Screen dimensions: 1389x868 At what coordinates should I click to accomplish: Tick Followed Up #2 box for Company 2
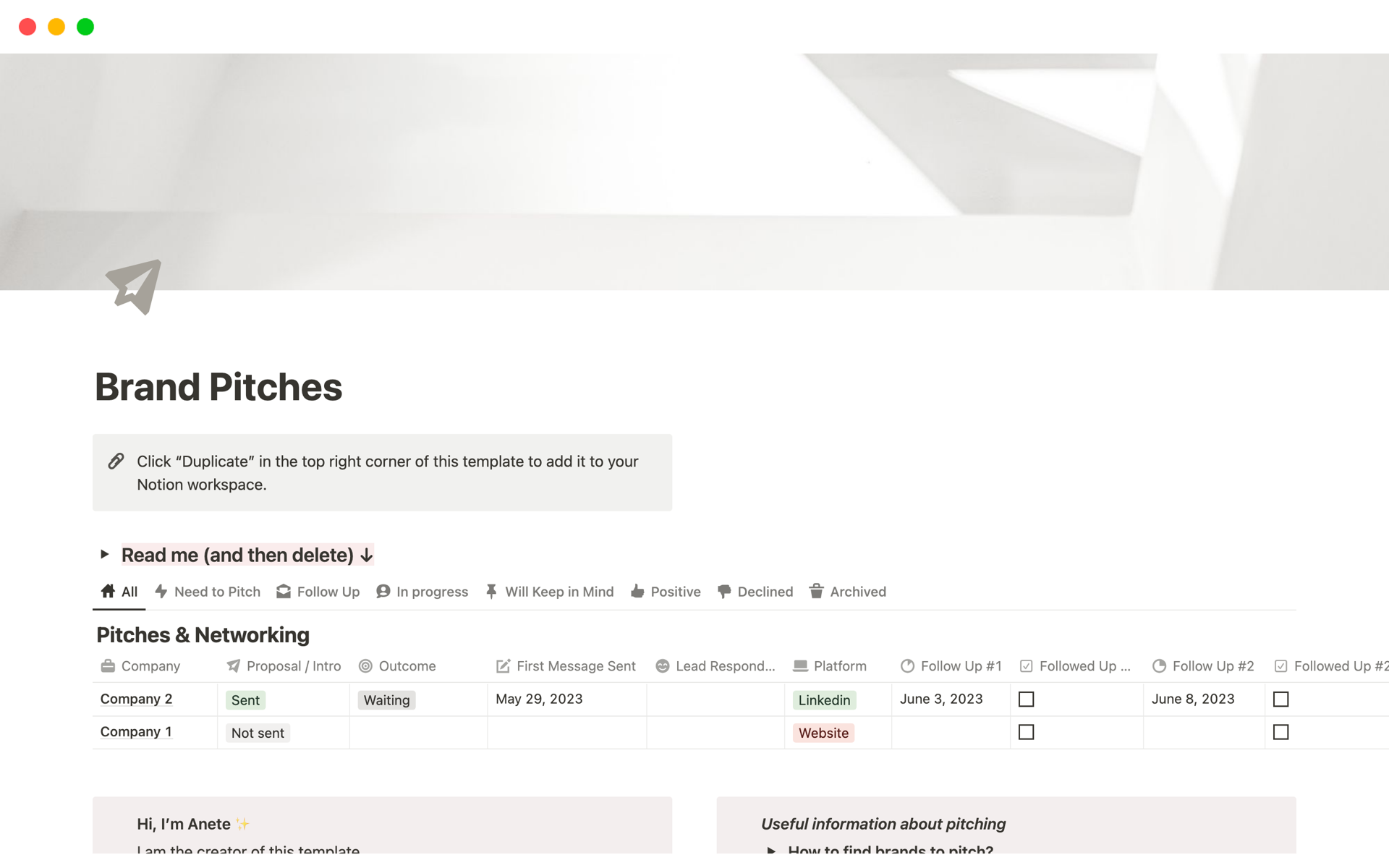click(1280, 699)
